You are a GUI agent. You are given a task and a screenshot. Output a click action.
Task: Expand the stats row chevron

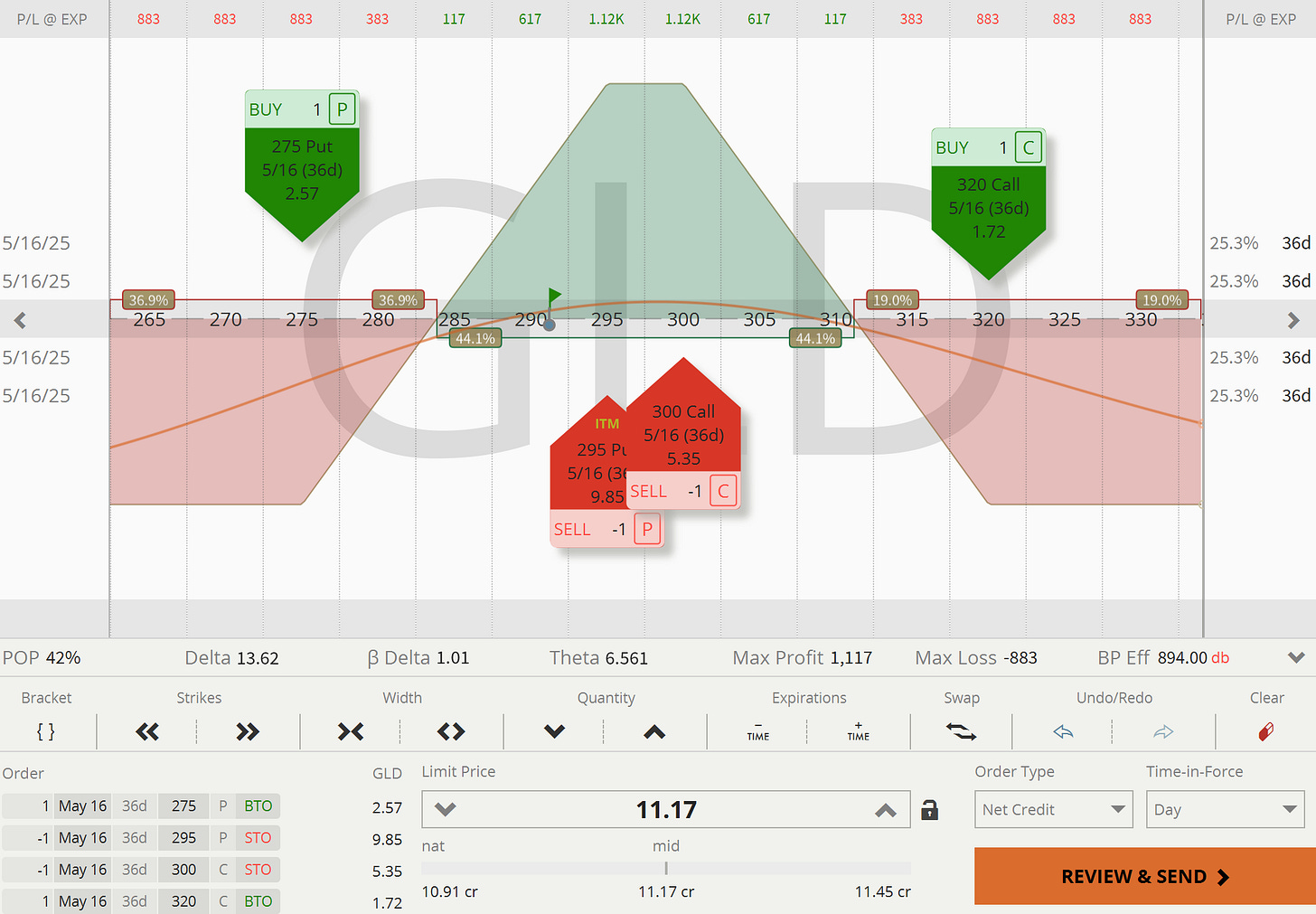(x=1296, y=658)
